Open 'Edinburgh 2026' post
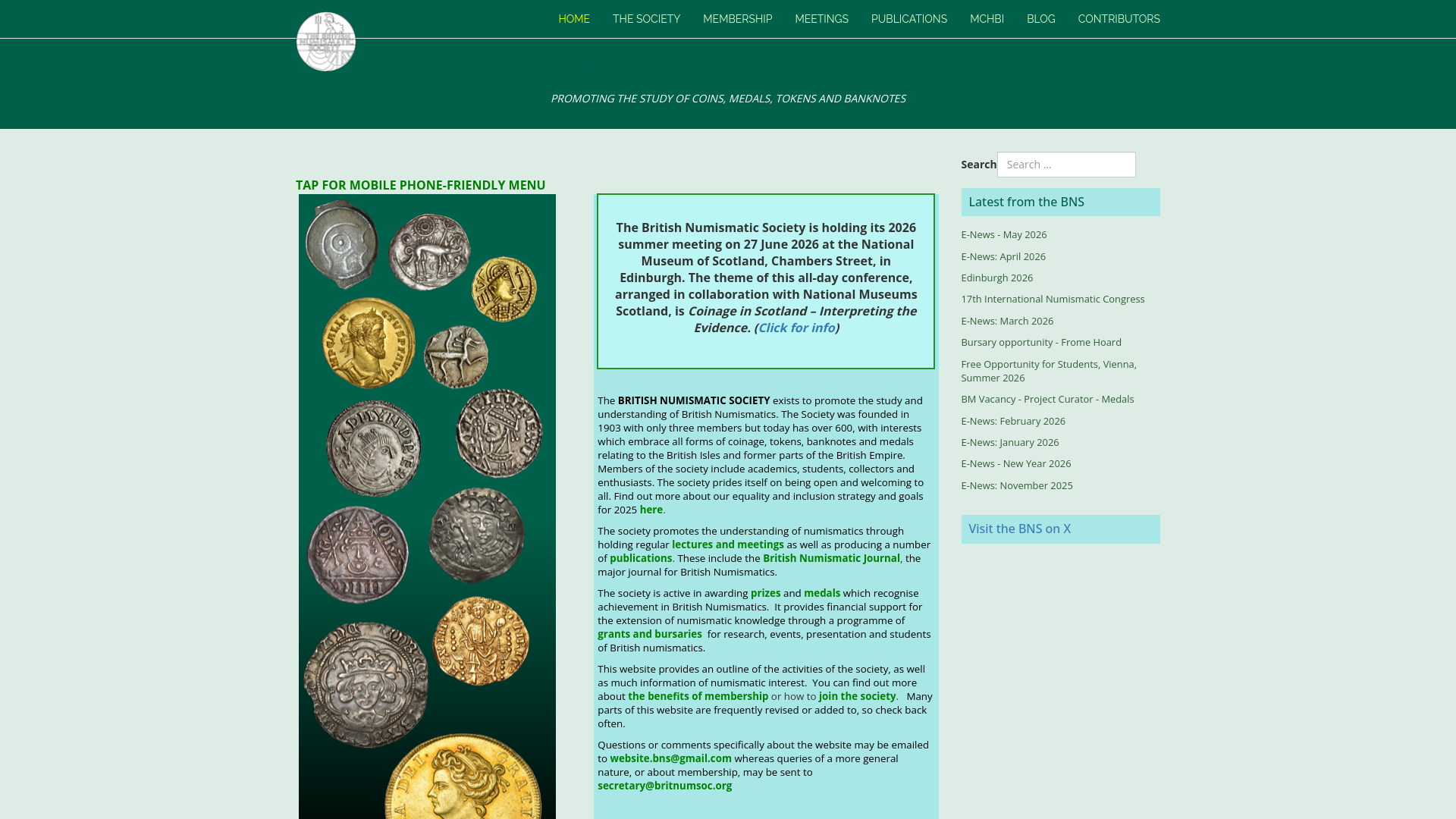The width and height of the screenshot is (1456, 819). (996, 278)
